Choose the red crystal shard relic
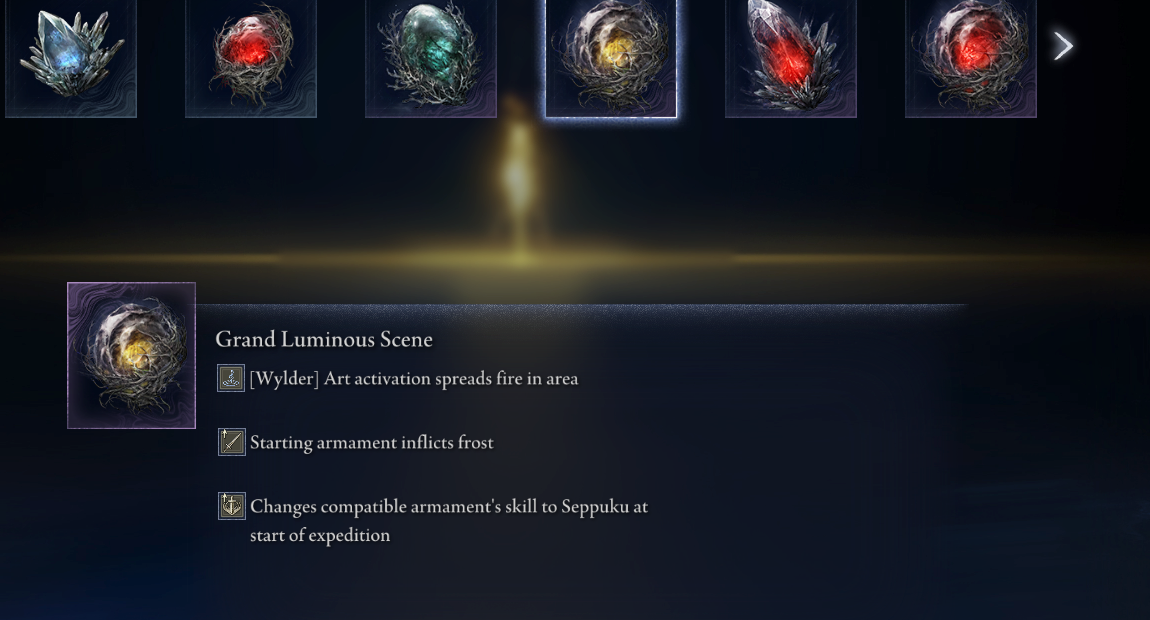1150x620 pixels. click(x=791, y=59)
